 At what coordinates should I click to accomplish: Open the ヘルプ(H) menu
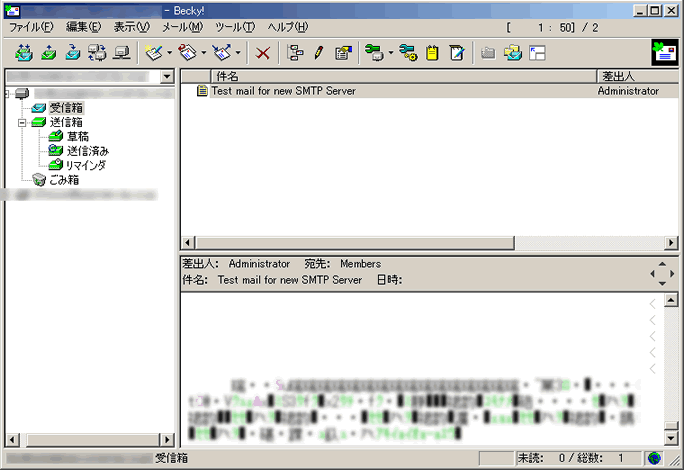click(x=287, y=27)
